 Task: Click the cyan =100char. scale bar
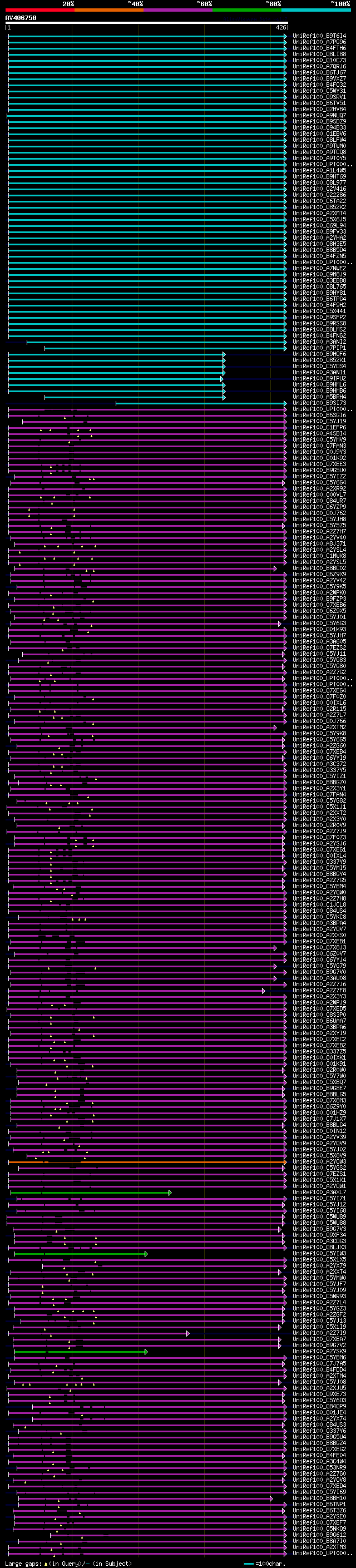point(249,1564)
